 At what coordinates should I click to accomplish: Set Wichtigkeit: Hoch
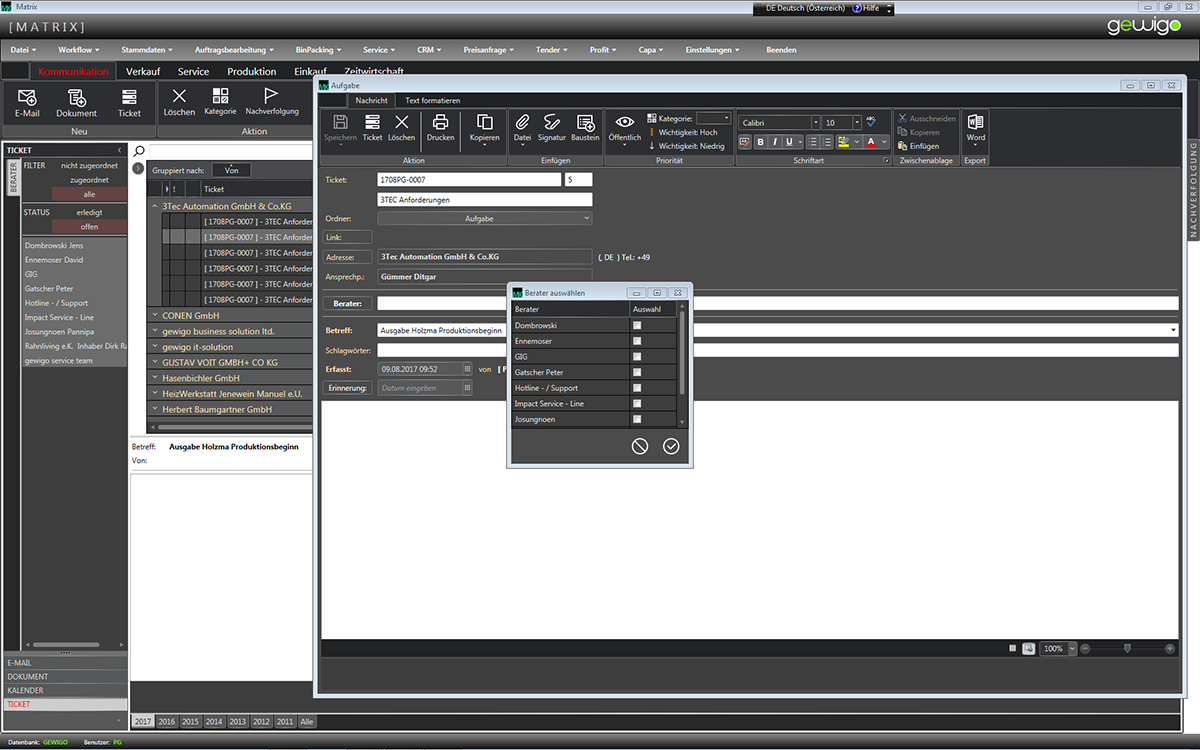(x=684, y=132)
